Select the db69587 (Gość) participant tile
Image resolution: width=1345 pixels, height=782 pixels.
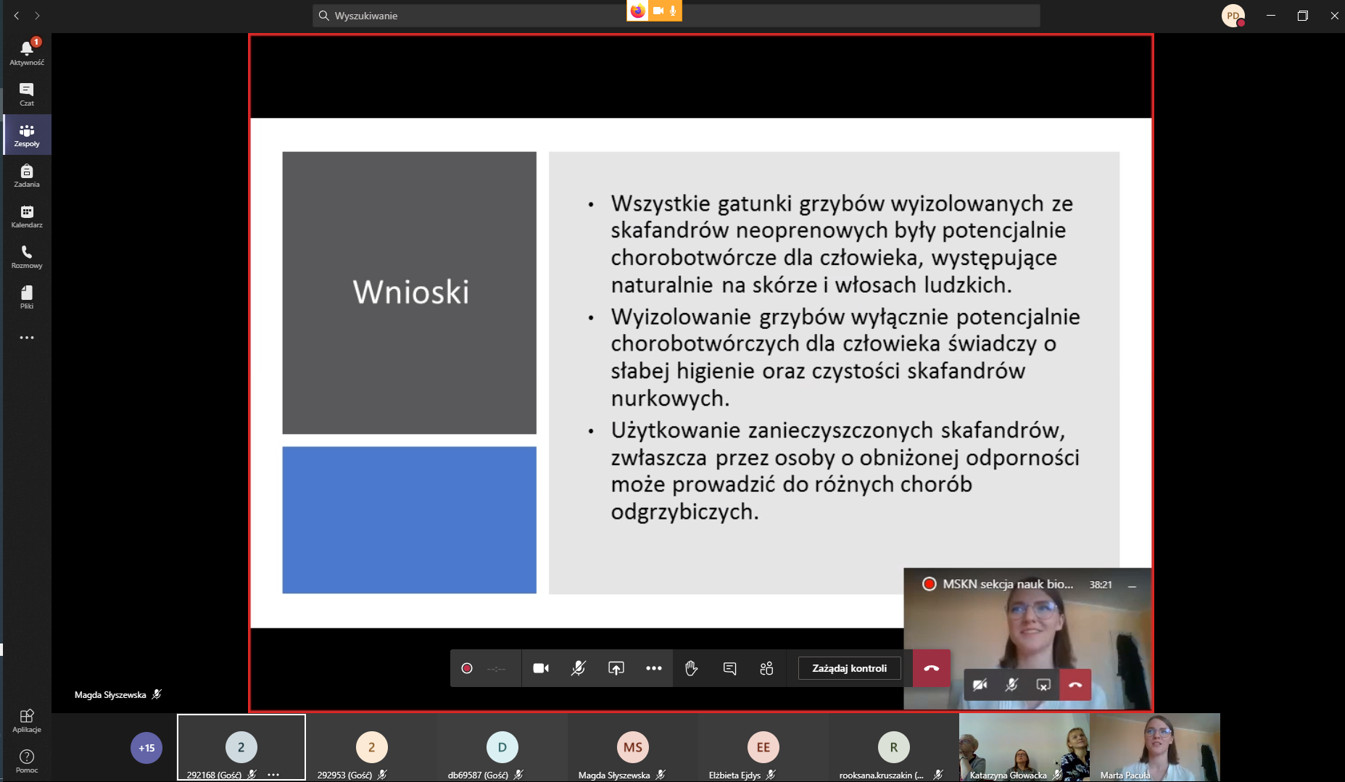(502, 747)
